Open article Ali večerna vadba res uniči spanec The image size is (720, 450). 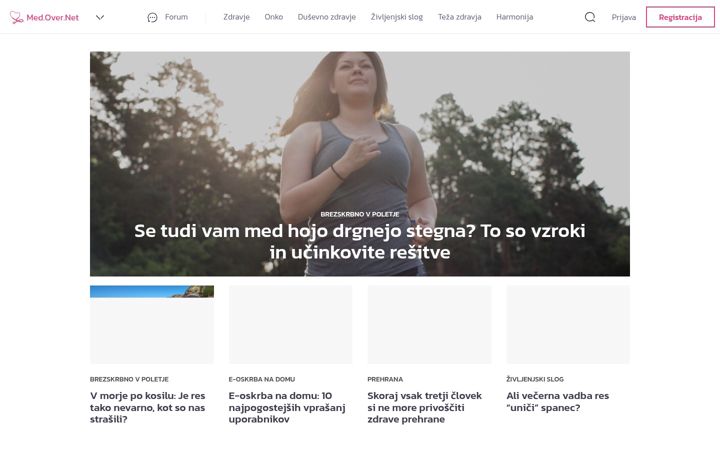click(557, 402)
